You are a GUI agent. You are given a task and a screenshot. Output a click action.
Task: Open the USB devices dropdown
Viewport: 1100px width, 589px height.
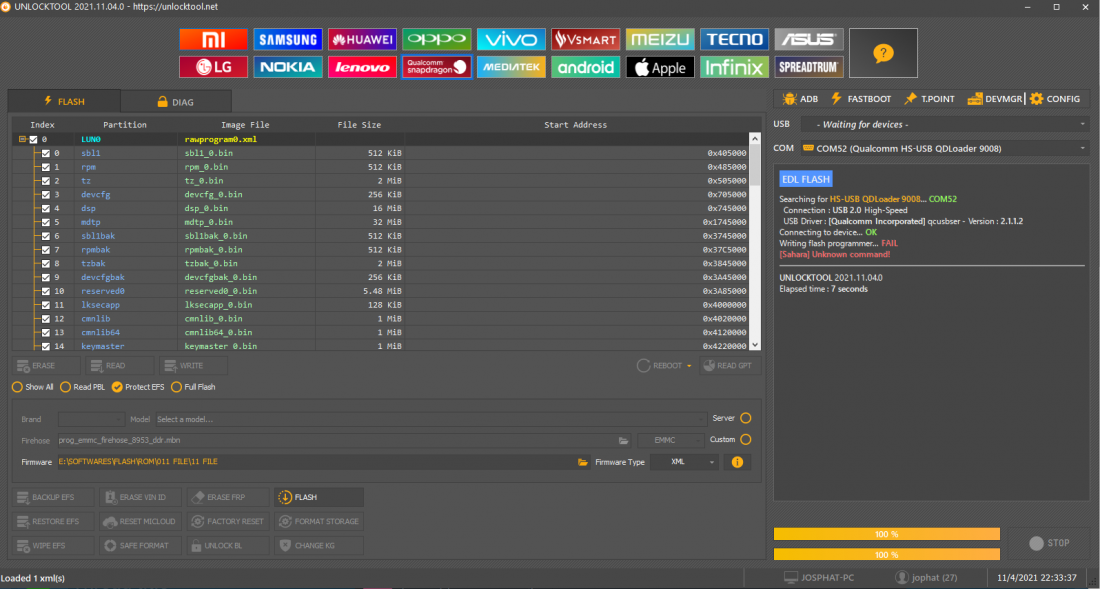coord(944,124)
